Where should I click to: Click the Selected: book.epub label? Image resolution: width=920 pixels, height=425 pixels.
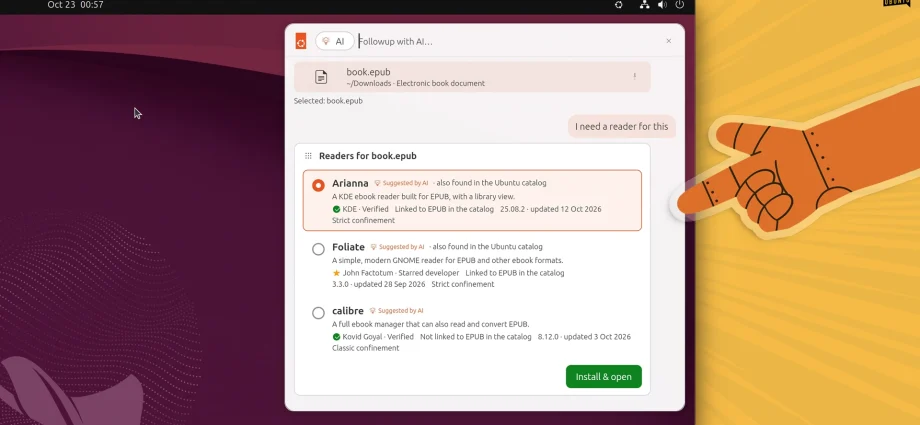click(328, 101)
